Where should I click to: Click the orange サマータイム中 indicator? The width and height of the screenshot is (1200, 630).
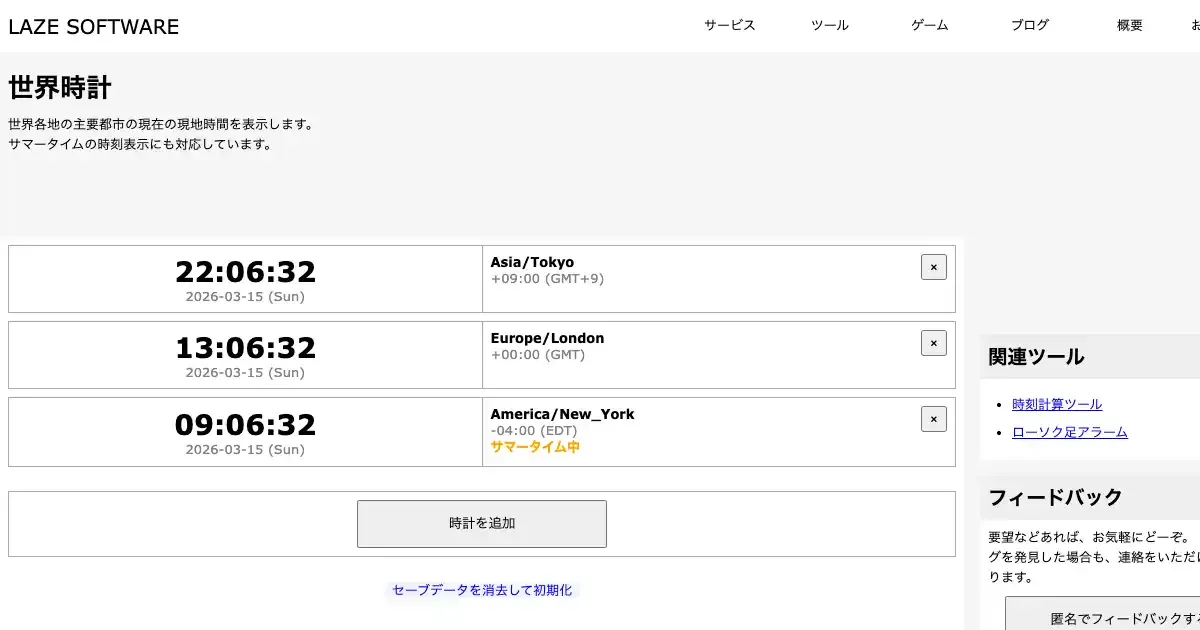(535, 447)
